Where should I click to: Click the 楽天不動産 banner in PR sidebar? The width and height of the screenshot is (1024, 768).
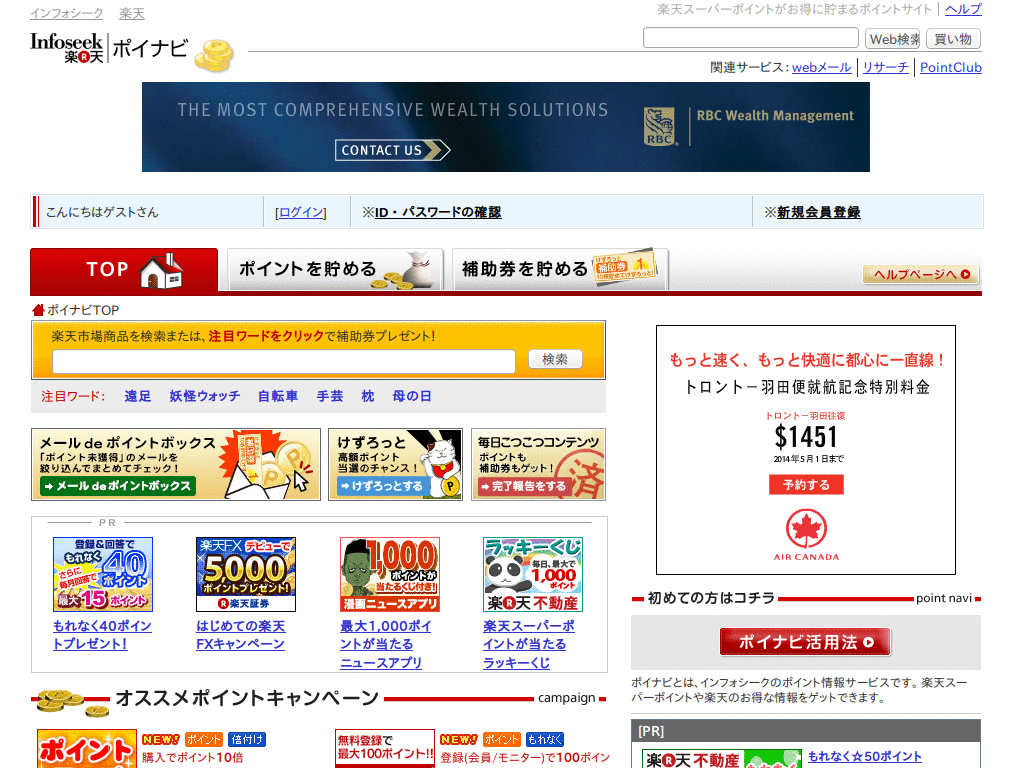pyautogui.click(x=722, y=759)
